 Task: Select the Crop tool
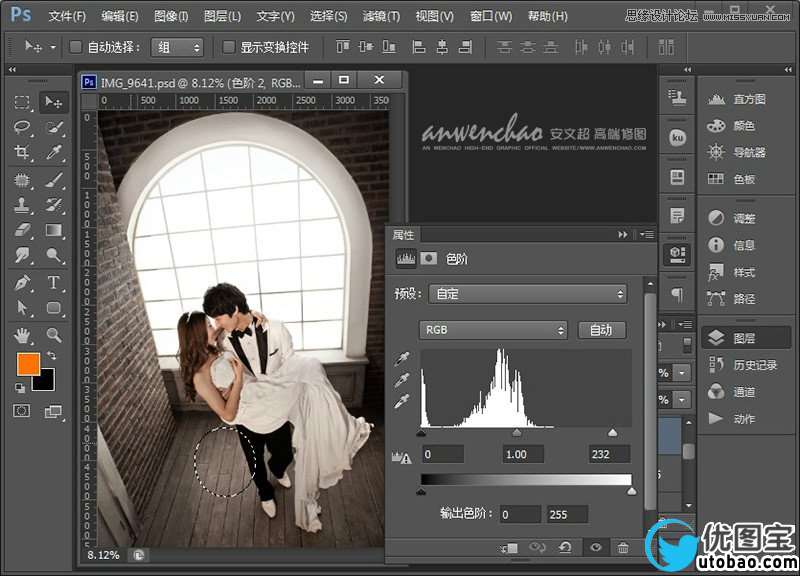tap(22, 152)
